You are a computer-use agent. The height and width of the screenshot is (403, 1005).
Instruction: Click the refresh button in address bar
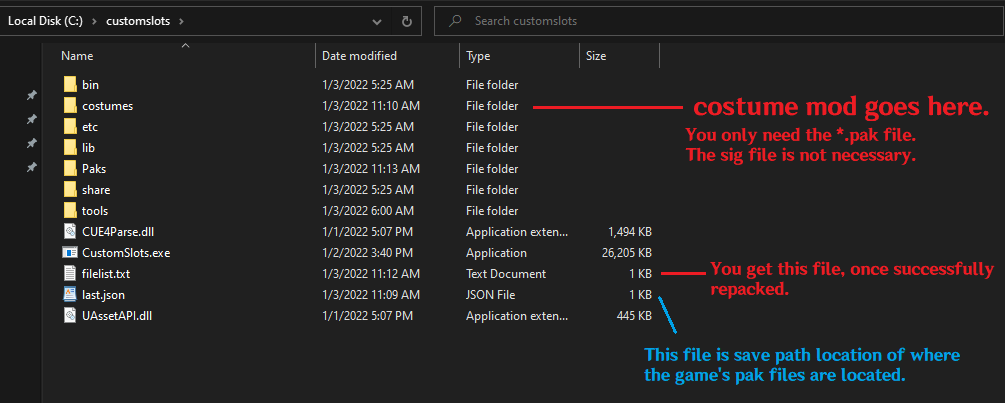coord(406,21)
